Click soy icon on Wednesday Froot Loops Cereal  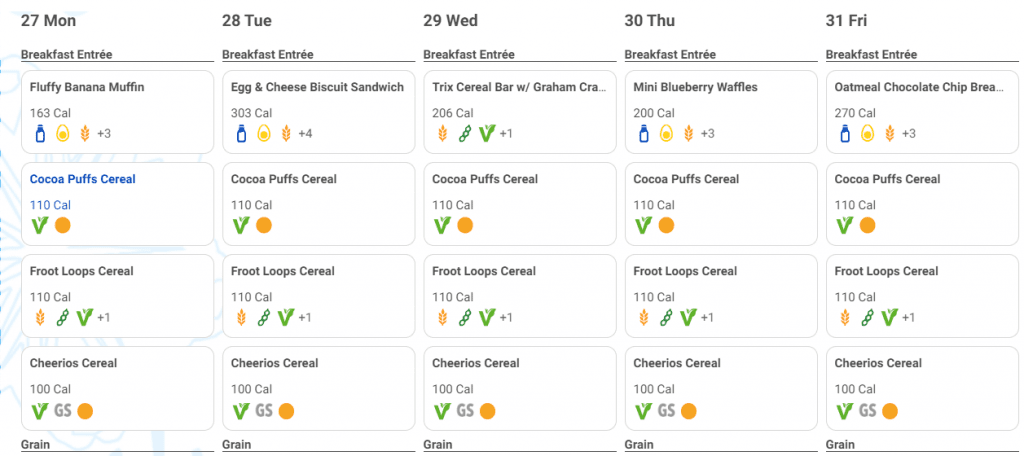point(465,318)
